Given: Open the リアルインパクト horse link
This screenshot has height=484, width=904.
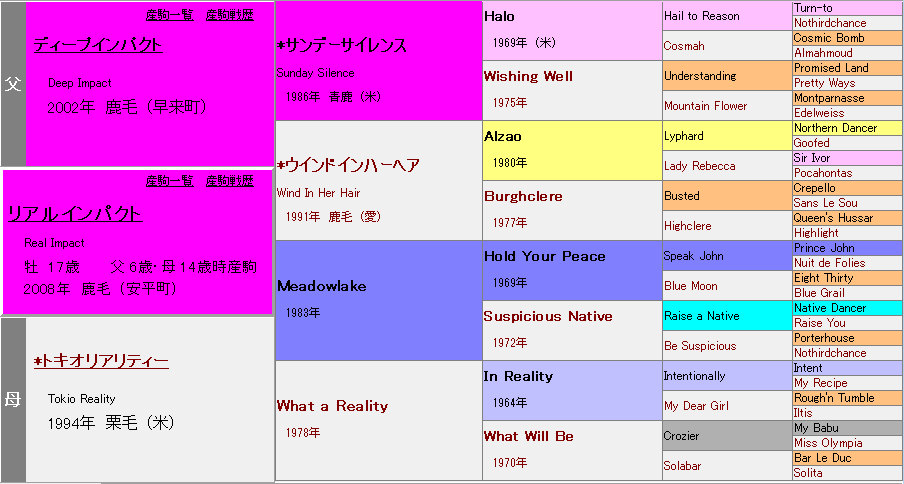Looking at the screenshot, I should pos(74,214).
